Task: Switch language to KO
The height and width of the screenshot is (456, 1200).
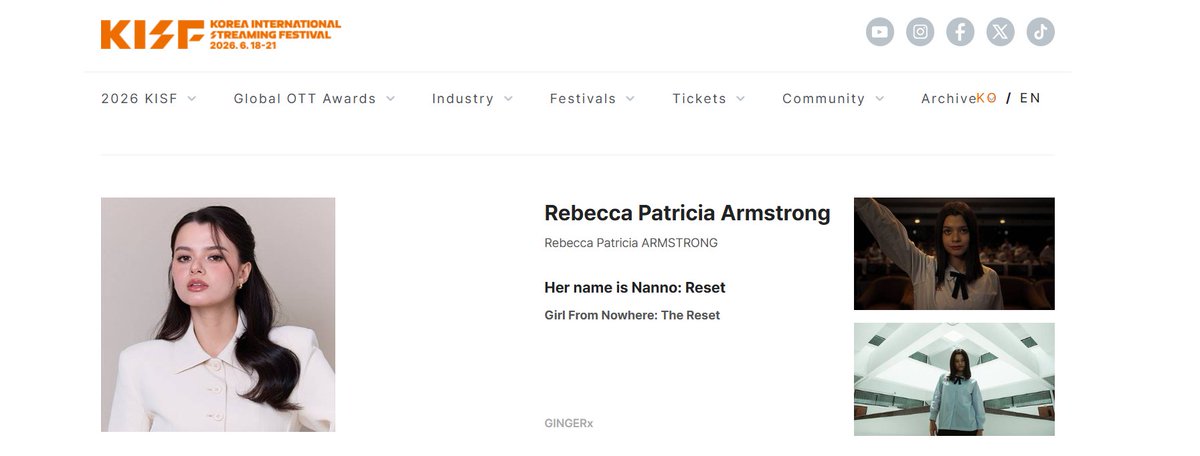Action: (987, 98)
